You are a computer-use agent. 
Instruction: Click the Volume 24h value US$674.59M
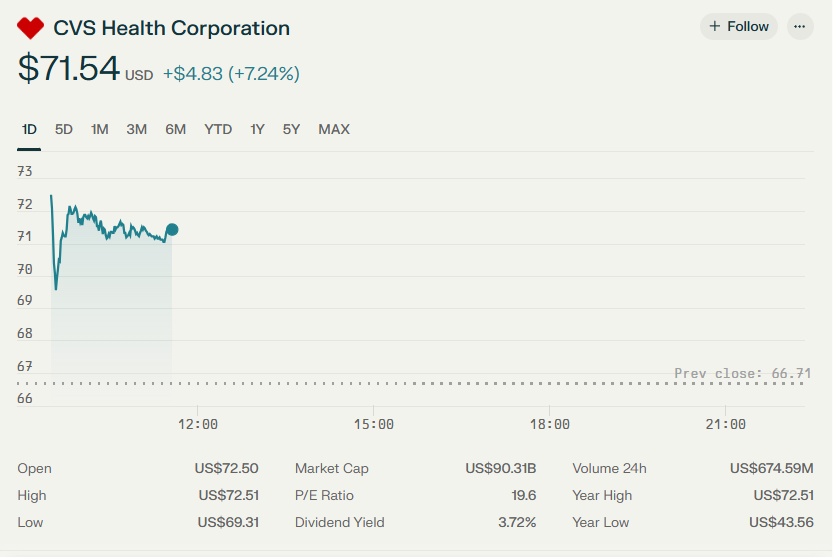pos(771,468)
